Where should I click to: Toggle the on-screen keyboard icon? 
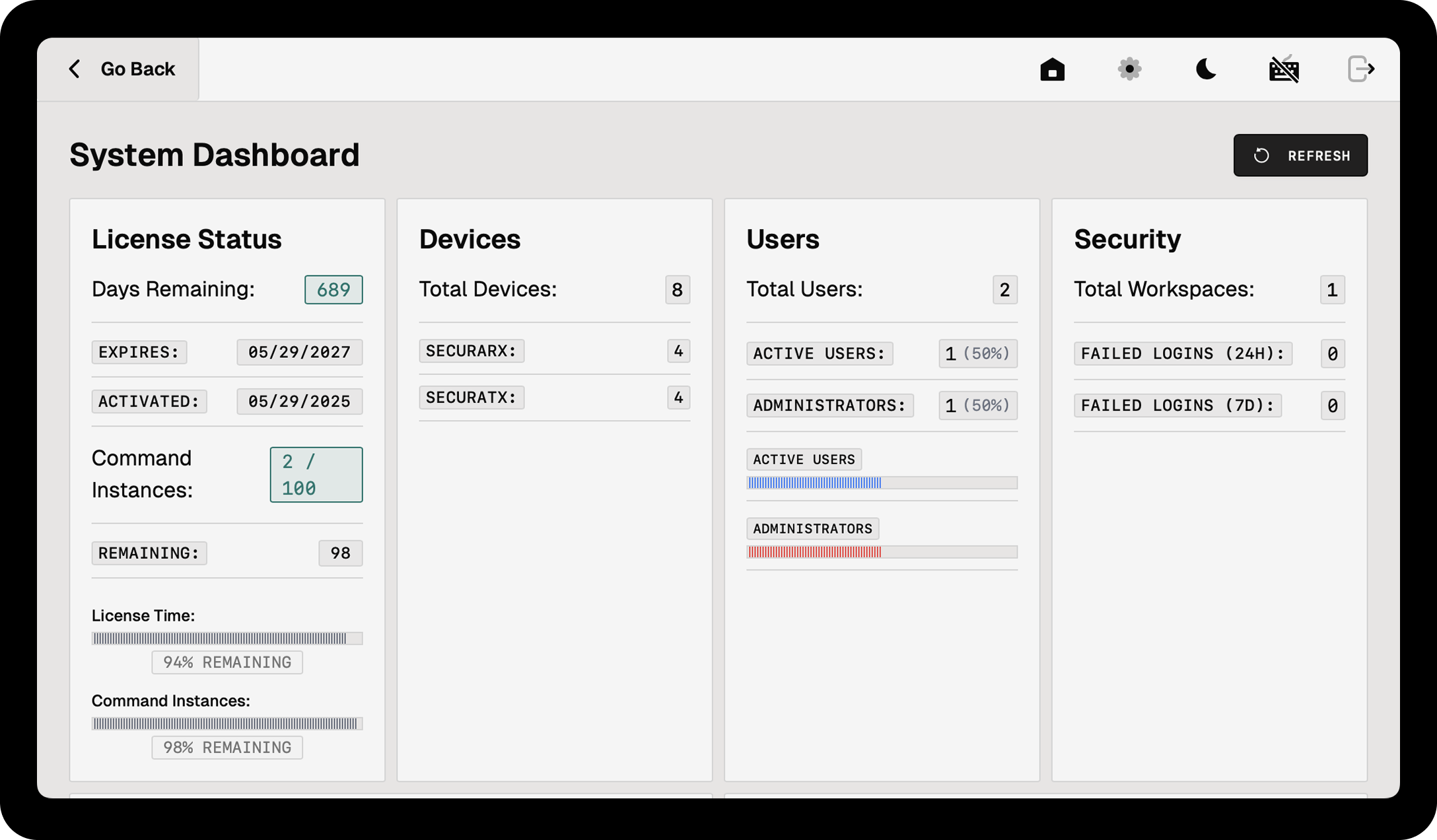click(1284, 69)
